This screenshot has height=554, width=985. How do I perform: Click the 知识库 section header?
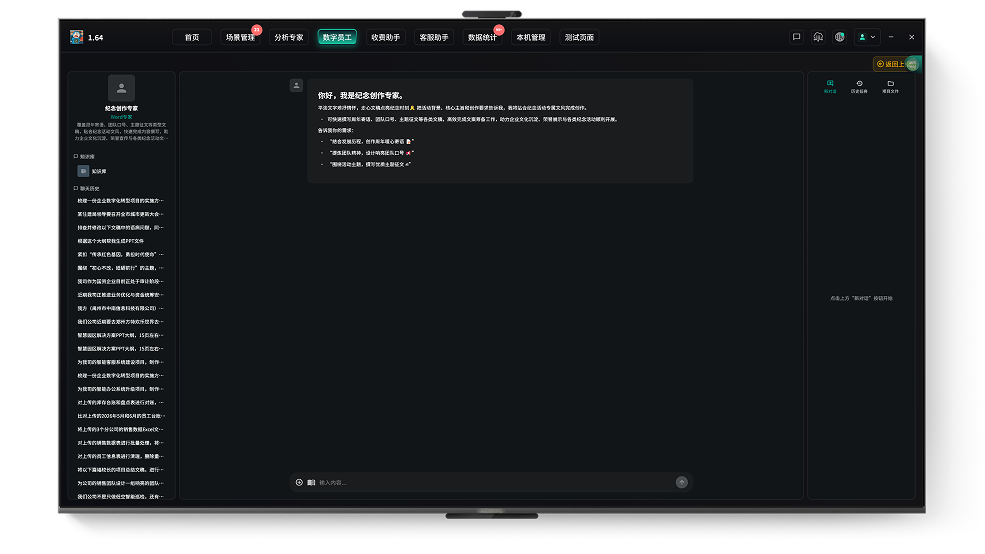click(x=84, y=156)
